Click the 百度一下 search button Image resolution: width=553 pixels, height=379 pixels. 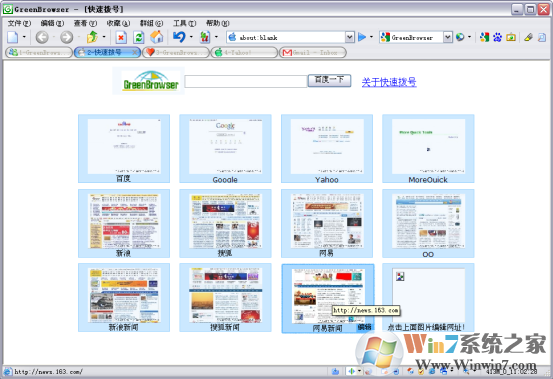coord(329,80)
